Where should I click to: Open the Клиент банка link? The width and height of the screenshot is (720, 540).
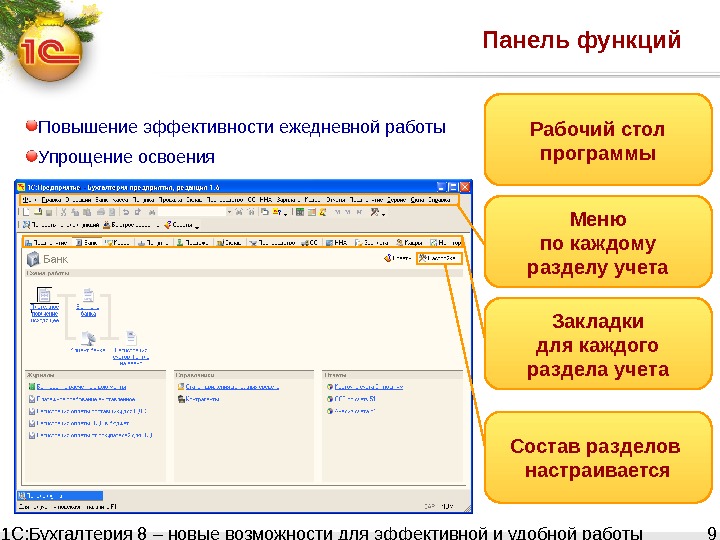88,350
